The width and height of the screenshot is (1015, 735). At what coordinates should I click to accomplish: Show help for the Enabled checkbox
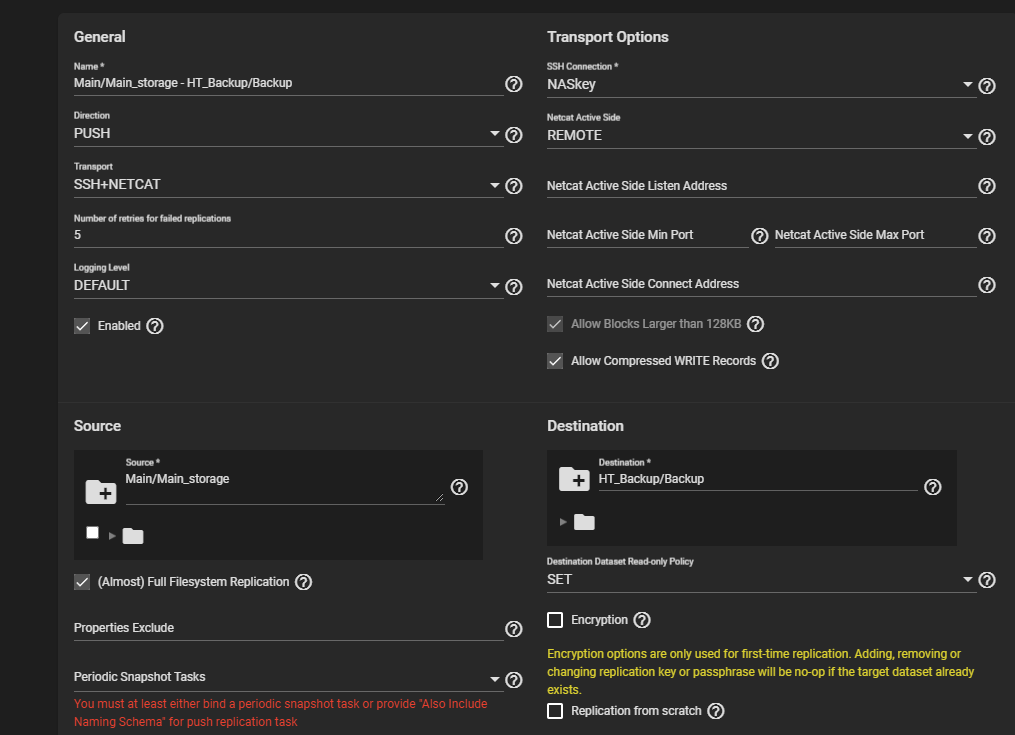coord(155,326)
